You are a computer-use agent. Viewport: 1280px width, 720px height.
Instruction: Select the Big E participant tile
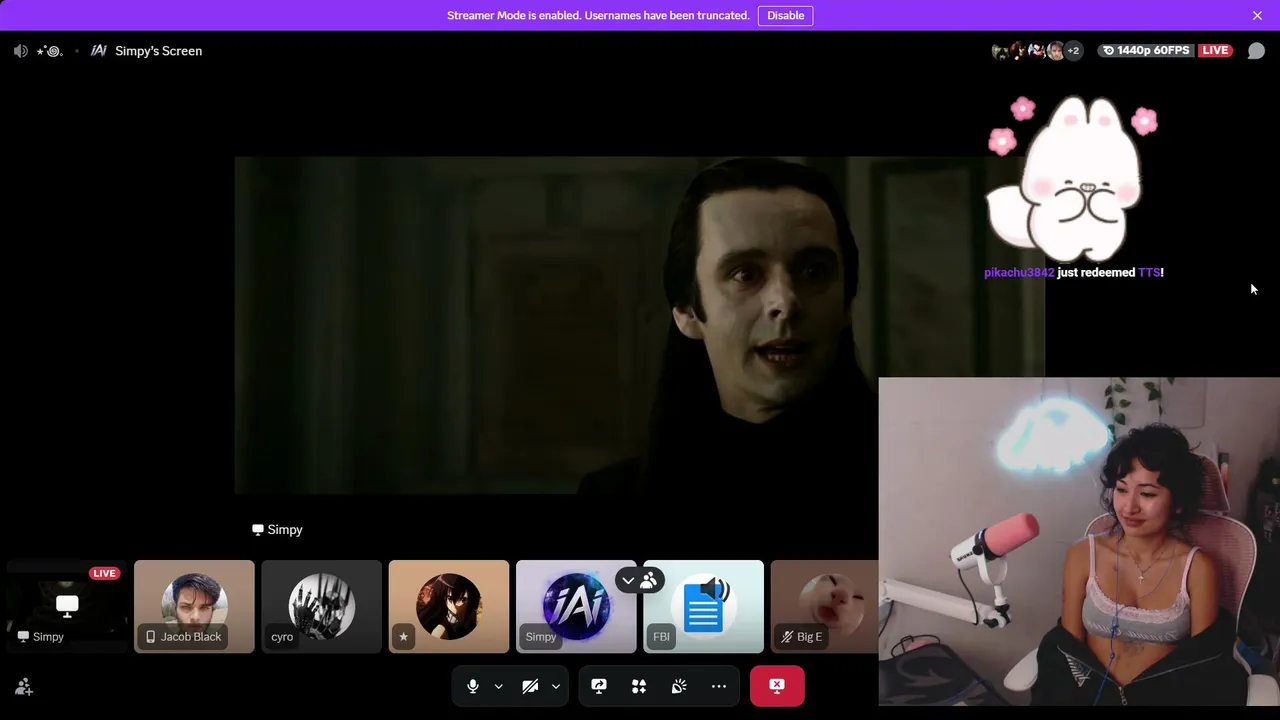coord(824,606)
